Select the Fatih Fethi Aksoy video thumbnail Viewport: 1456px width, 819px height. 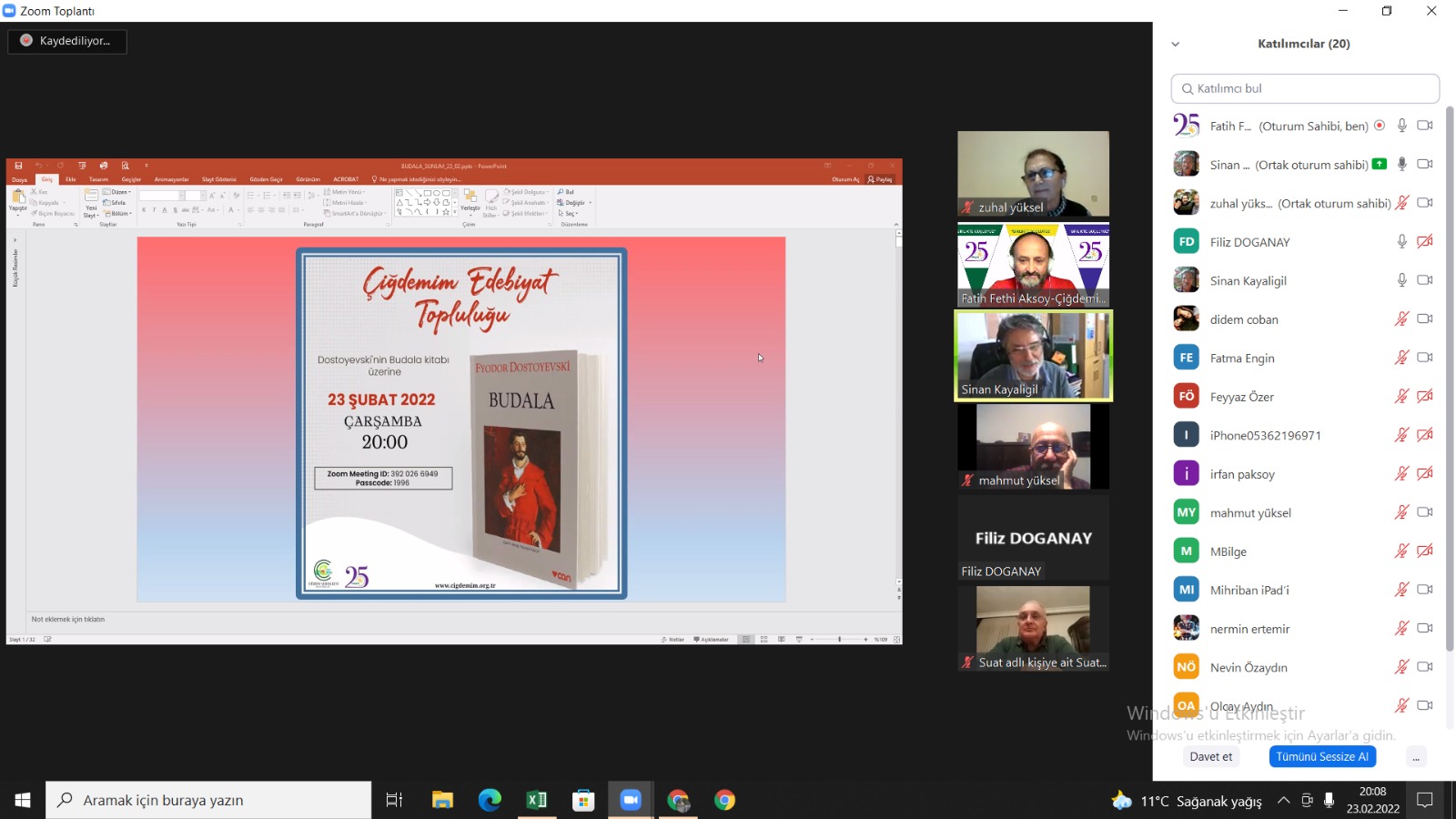click(1033, 265)
